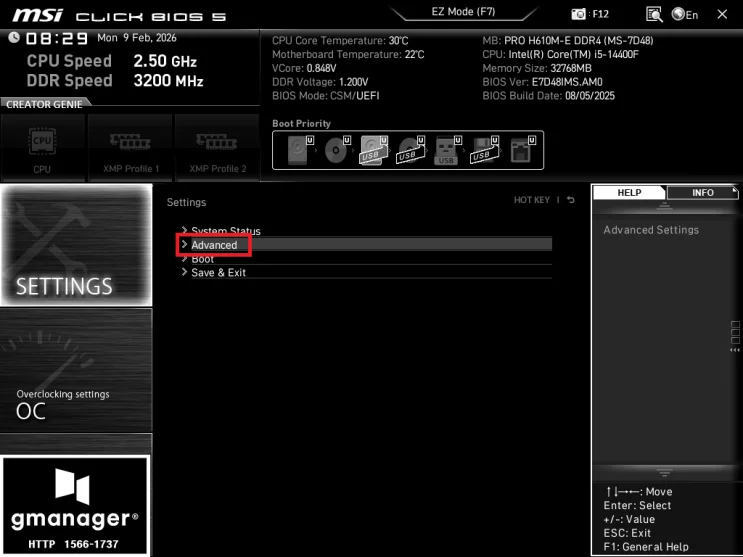The height and width of the screenshot is (557, 743).
Task: Open the Save & Exit entry
Action: coord(367,273)
